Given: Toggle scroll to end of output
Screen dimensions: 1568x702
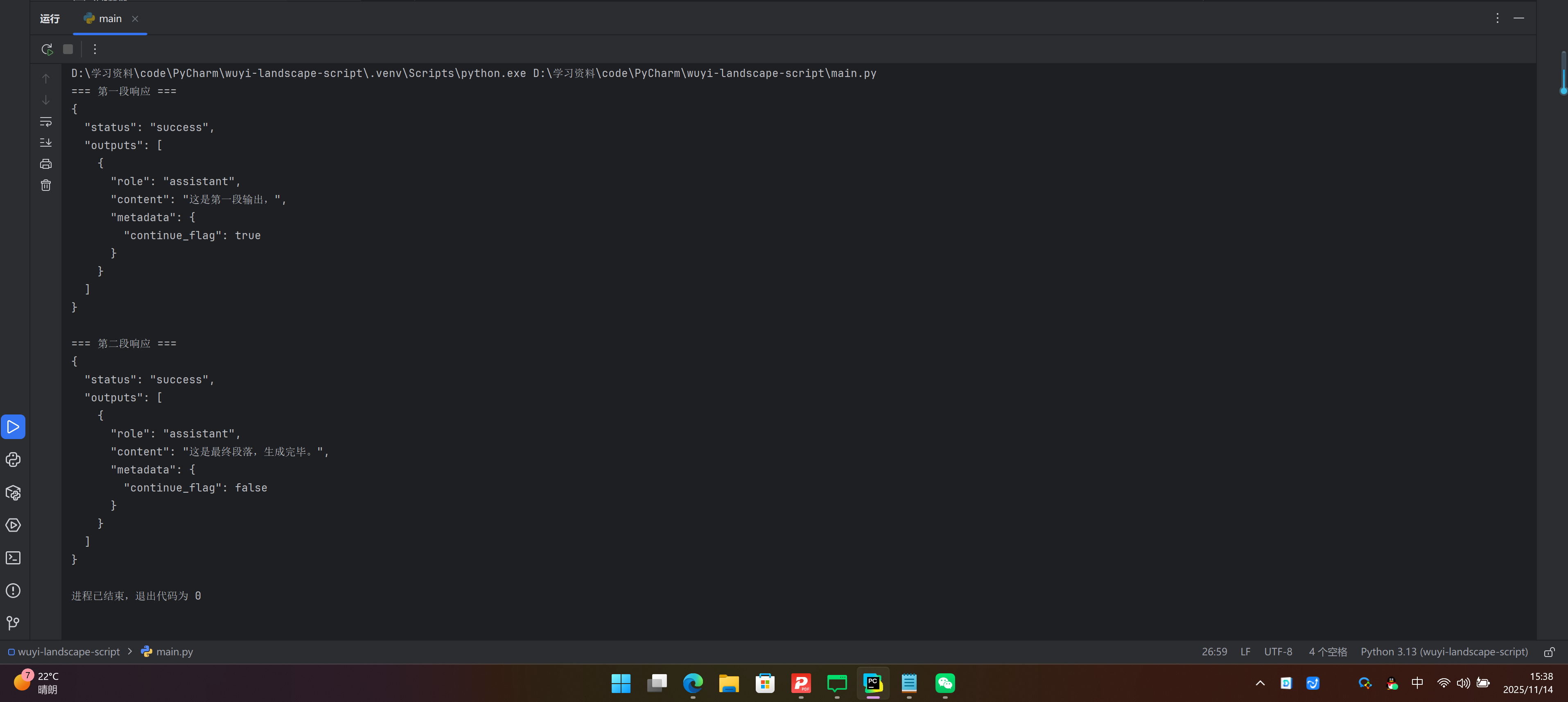Looking at the screenshot, I should pos(46,143).
